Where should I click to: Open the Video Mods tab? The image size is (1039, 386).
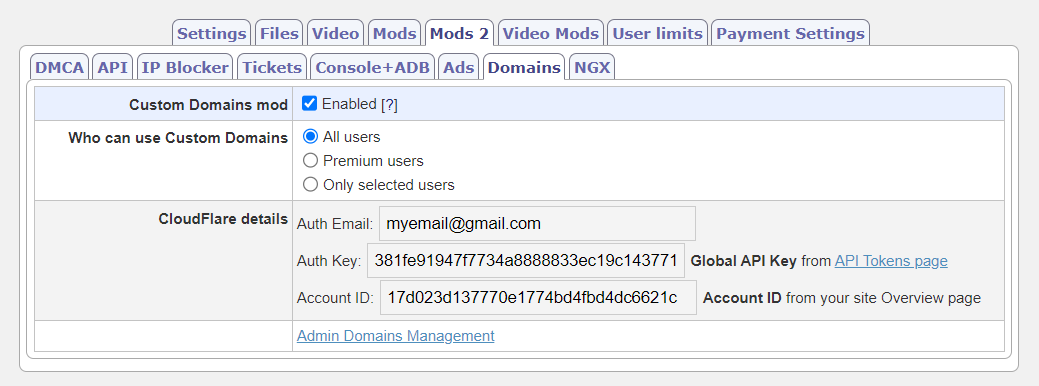click(x=550, y=33)
